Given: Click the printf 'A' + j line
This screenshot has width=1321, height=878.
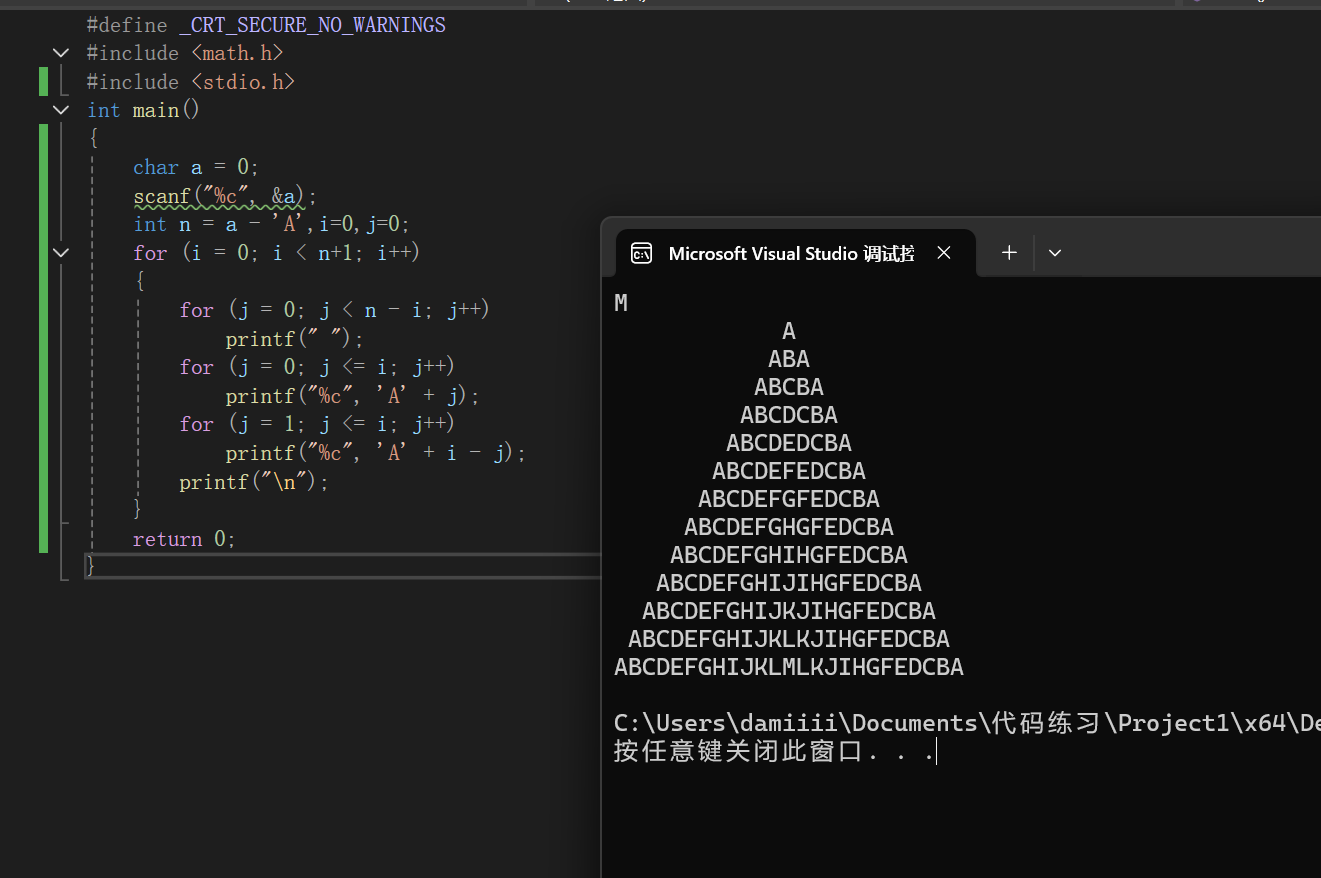Looking at the screenshot, I should (353, 396).
